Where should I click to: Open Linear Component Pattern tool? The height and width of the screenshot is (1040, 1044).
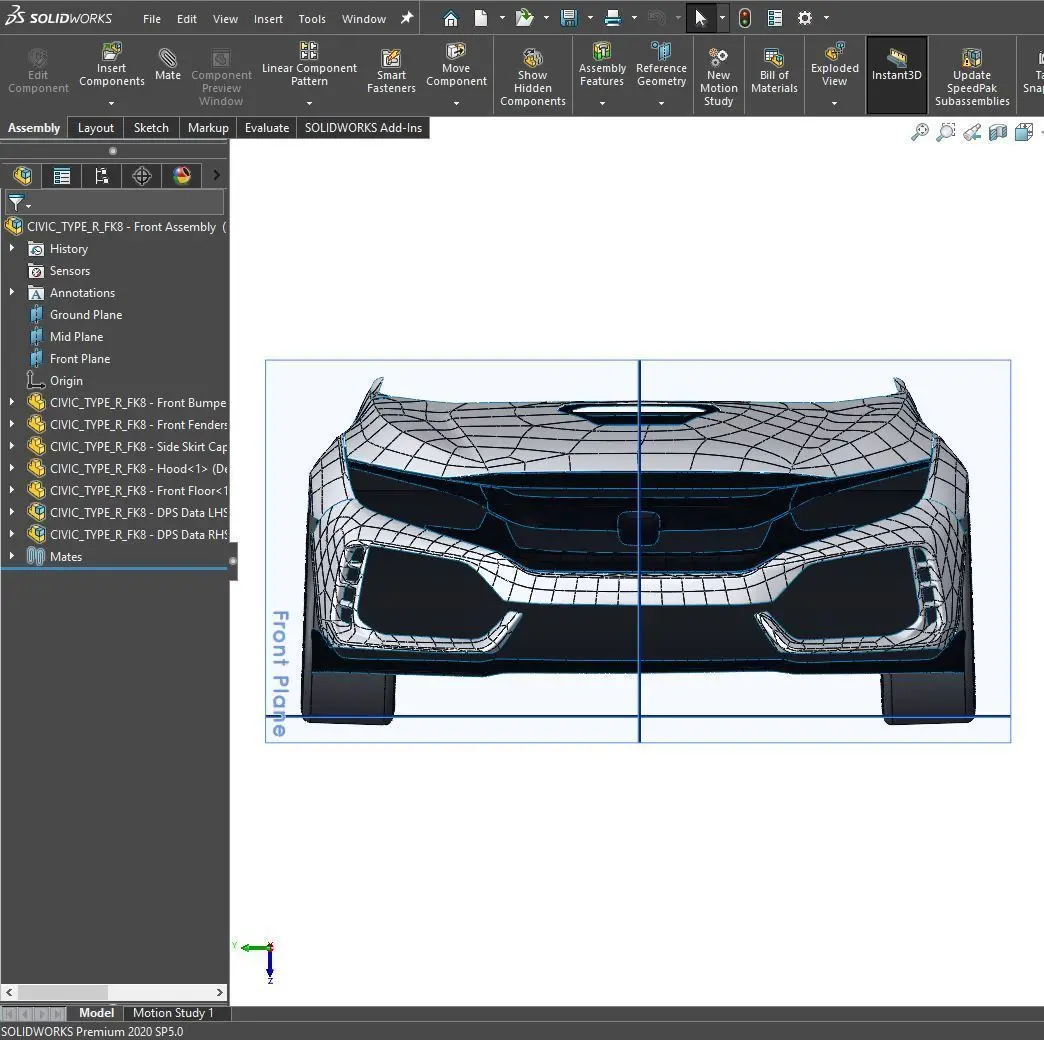[x=309, y=65]
